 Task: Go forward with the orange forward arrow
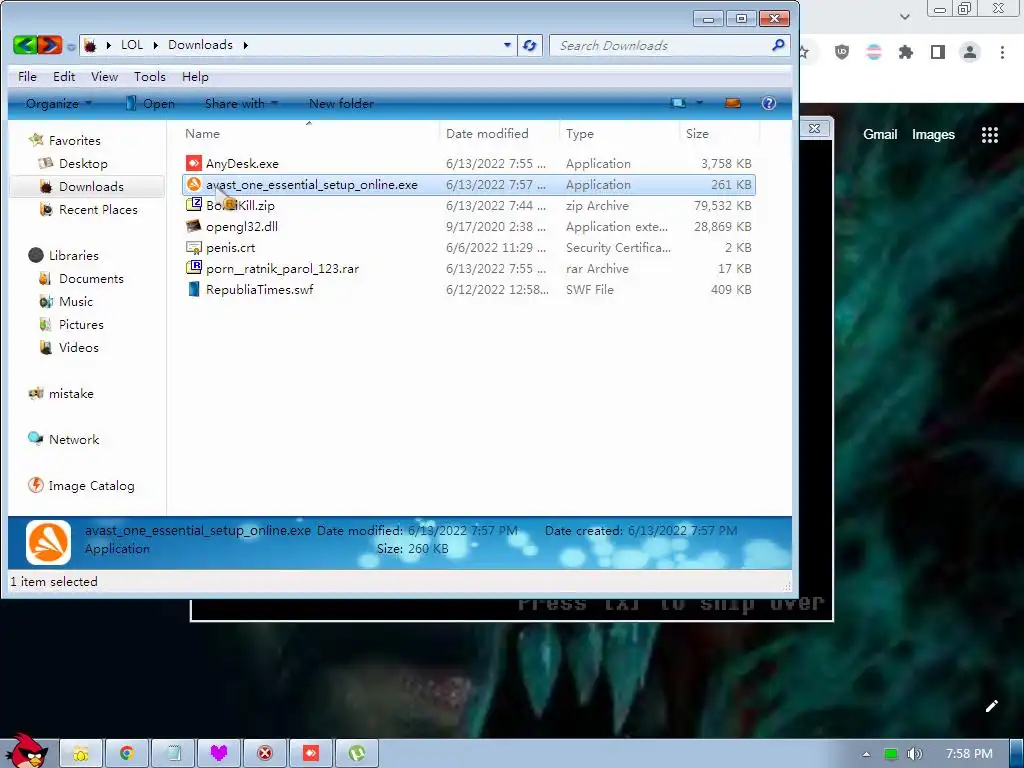[x=49, y=45]
